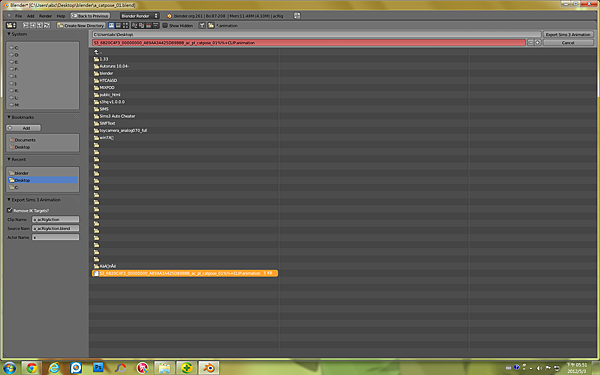Go back to previous folder icon
The image size is (600, 375).
pos(26,25)
